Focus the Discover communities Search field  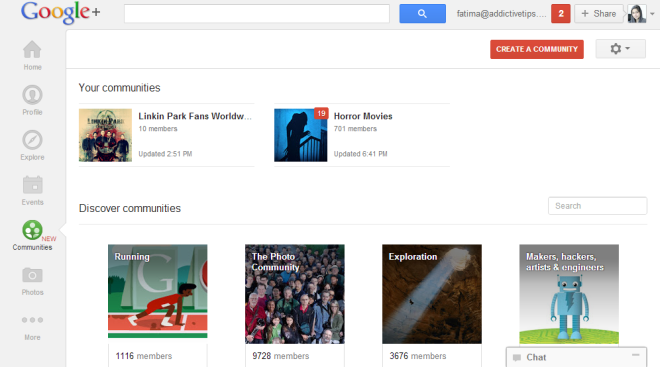(597, 206)
